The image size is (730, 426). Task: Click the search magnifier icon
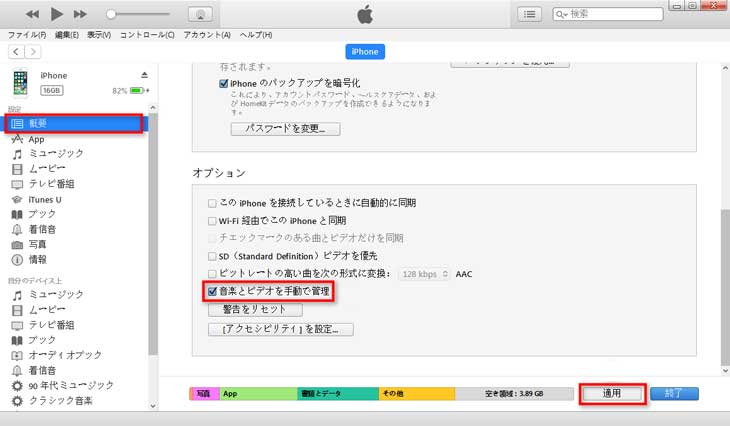tap(560, 14)
